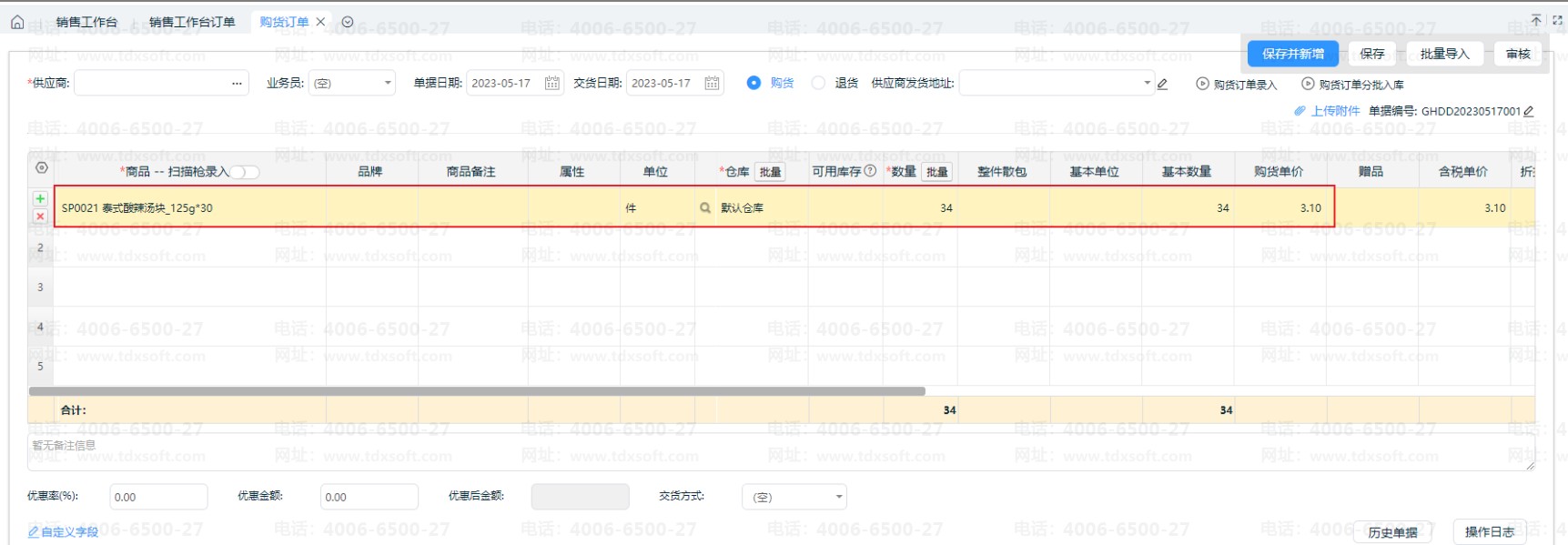Open calendar icon for 交货日期
Image resolution: width=1568 pixels, height=545 pixels.
[712, 83]
